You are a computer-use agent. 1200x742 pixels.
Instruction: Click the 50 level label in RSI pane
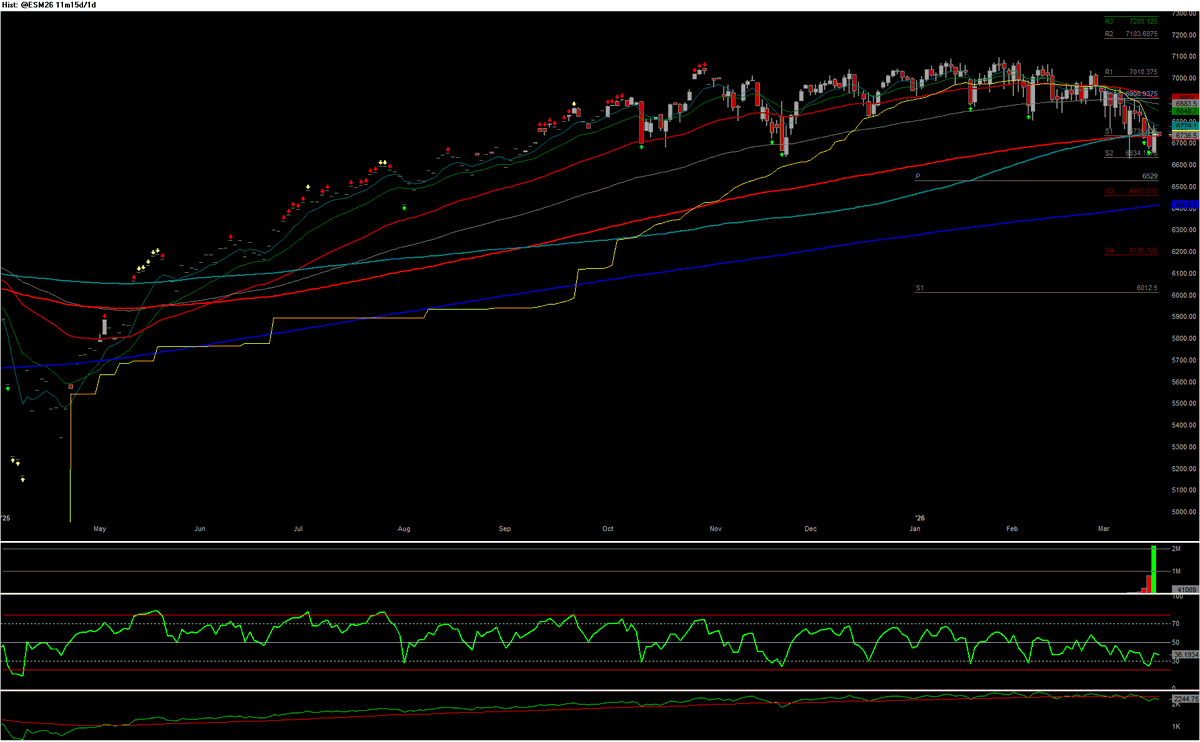pyautogui.click(x=1177, y=642)
